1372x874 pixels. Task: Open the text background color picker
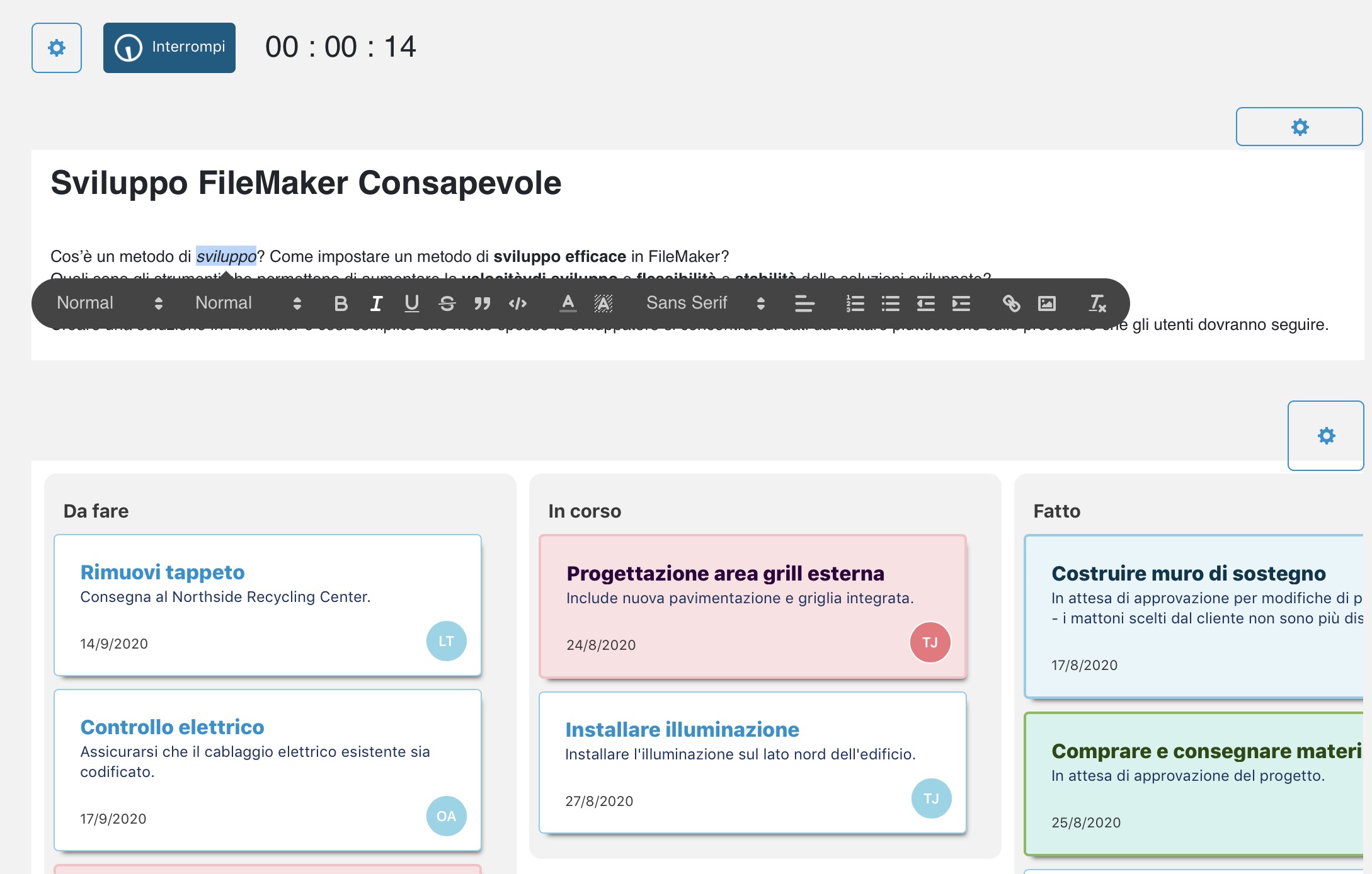click(603, 304)
